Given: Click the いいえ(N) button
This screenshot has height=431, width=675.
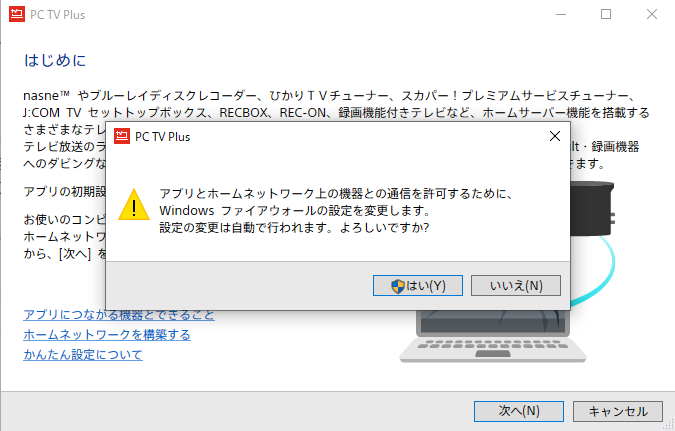Looking at the screenshot, I should tap(516, 285).
